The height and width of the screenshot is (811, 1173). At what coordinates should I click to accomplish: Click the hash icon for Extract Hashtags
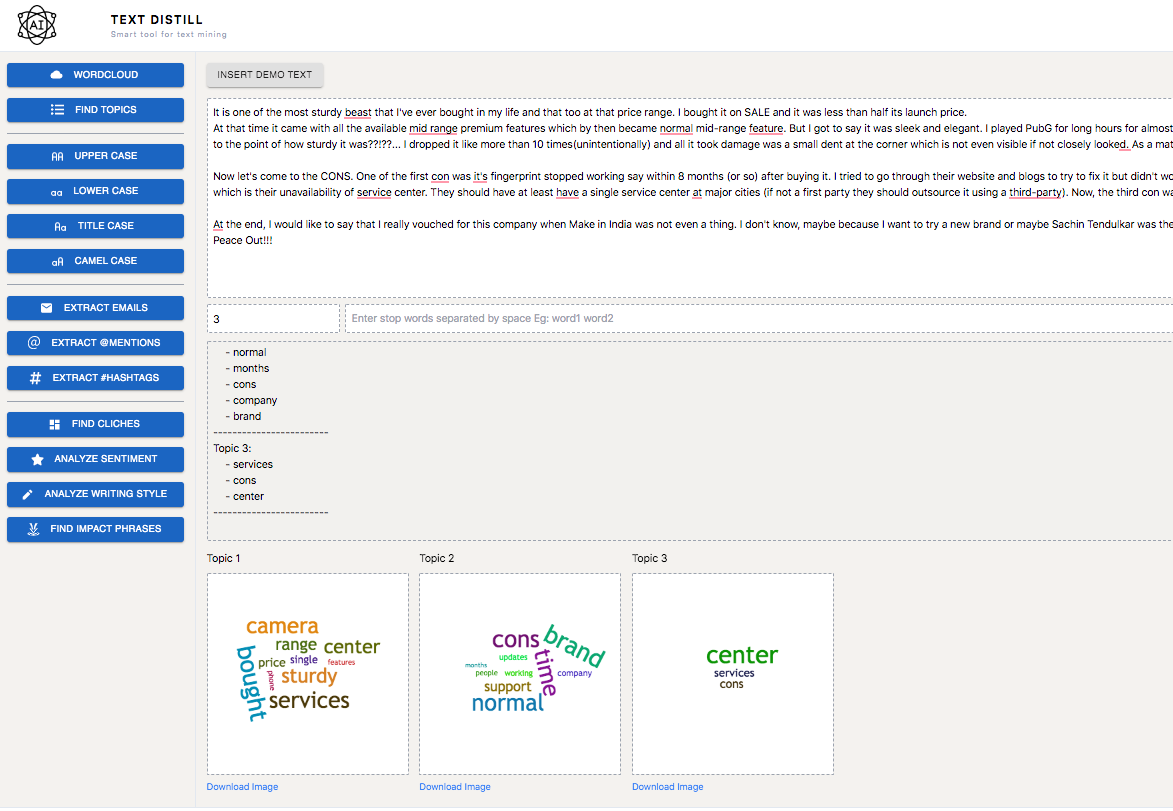[x=35, y=378]
